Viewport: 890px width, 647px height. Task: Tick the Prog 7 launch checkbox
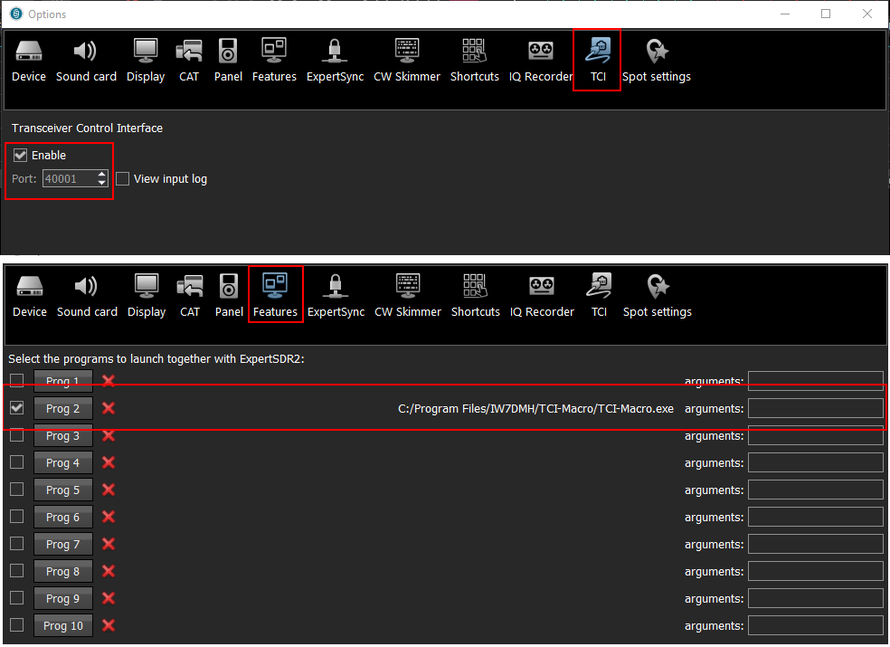tap(17, 544)
